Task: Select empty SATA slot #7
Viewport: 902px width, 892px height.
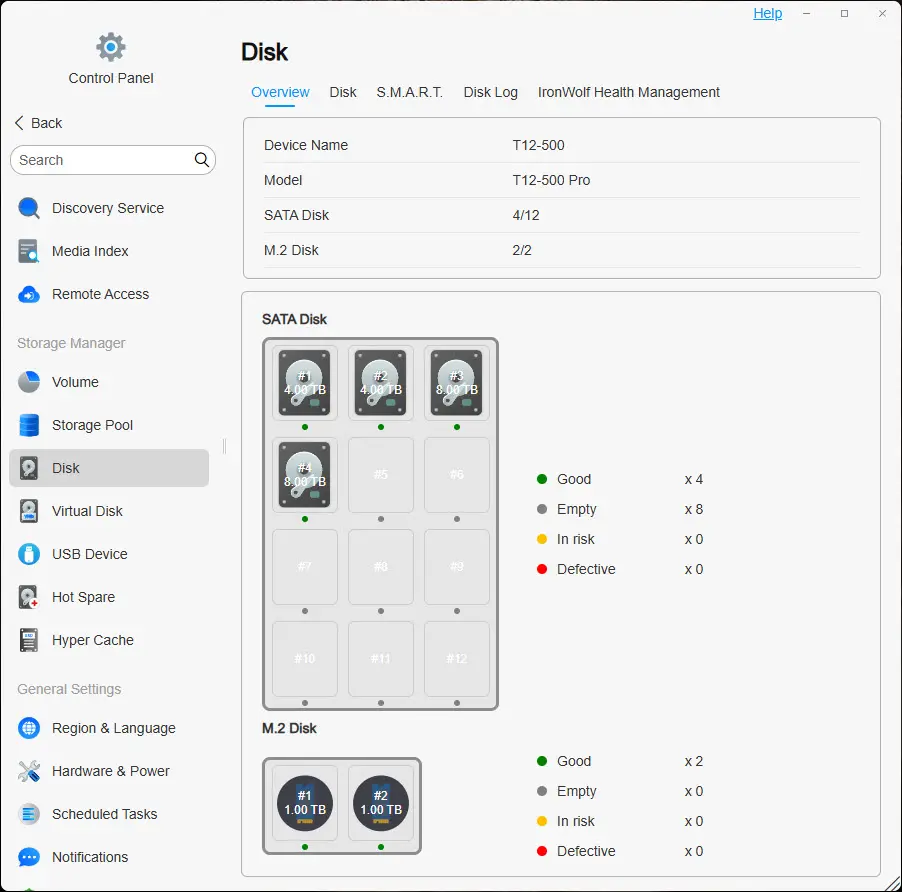Action: point(305,567)
